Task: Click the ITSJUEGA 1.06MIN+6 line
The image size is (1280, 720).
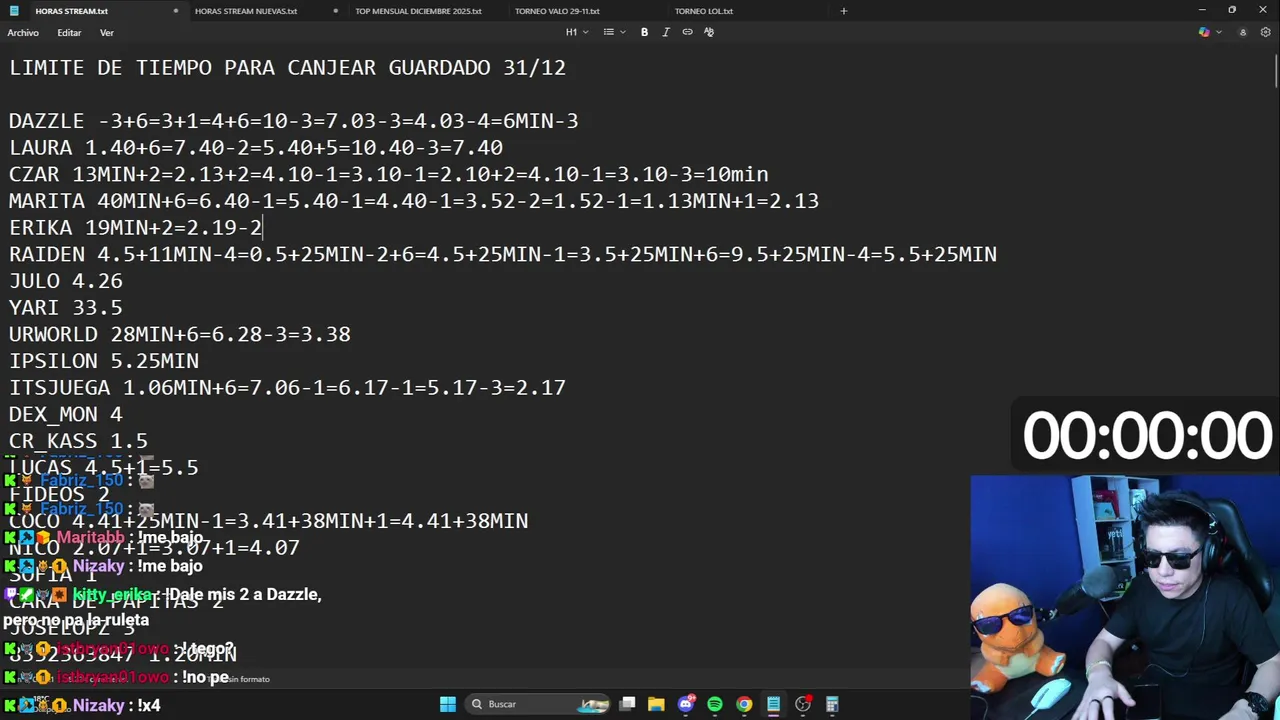Action: tap(287, 388)
